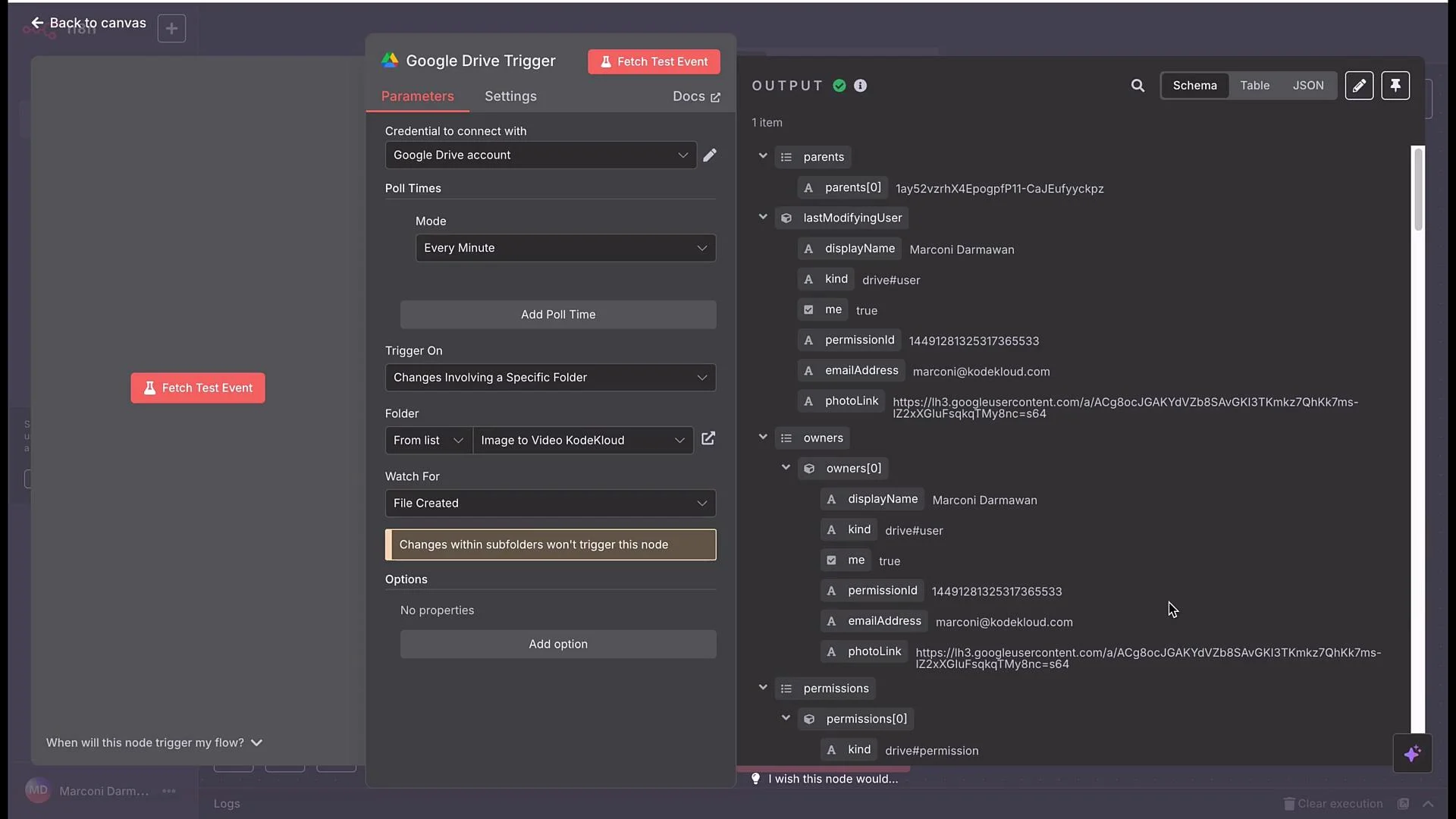
Task: Select the me boolean under owners[0]
Action: click(846, 560)
